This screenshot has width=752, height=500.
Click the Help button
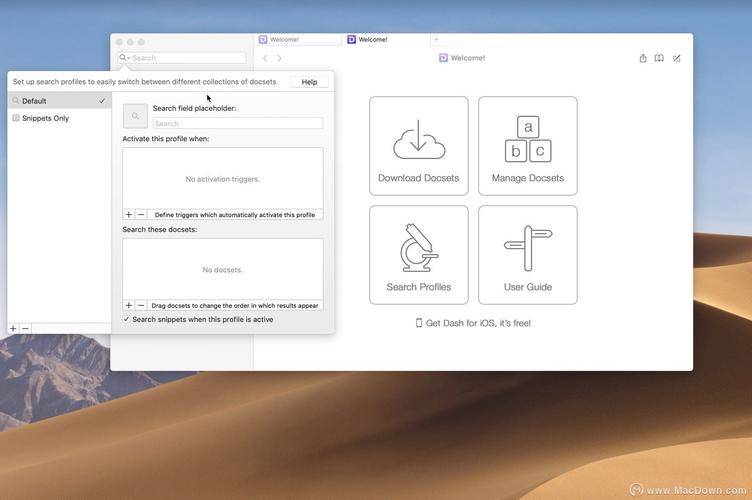(309, 82)
